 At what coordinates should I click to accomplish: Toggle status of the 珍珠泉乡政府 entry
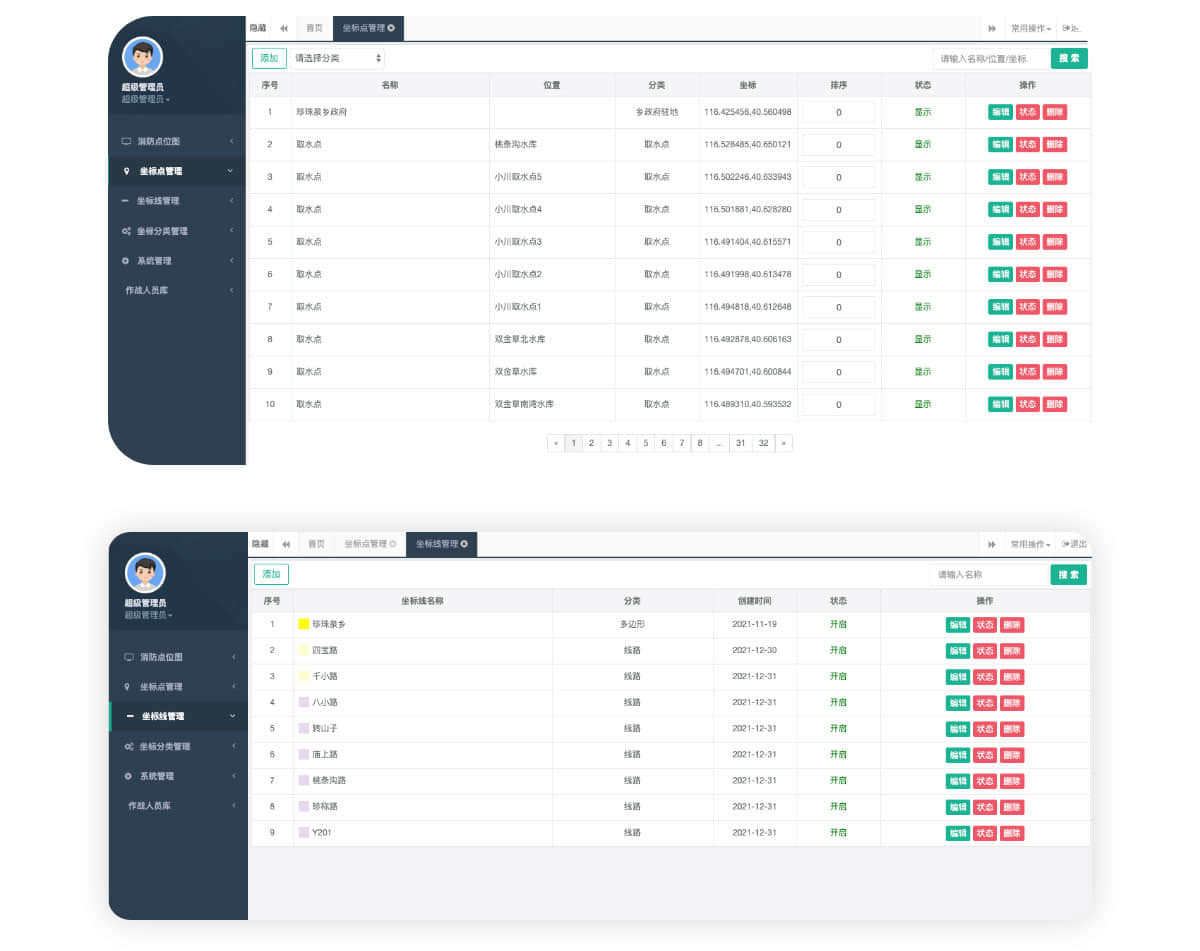pyautogui.click(x=1027, y=112)
